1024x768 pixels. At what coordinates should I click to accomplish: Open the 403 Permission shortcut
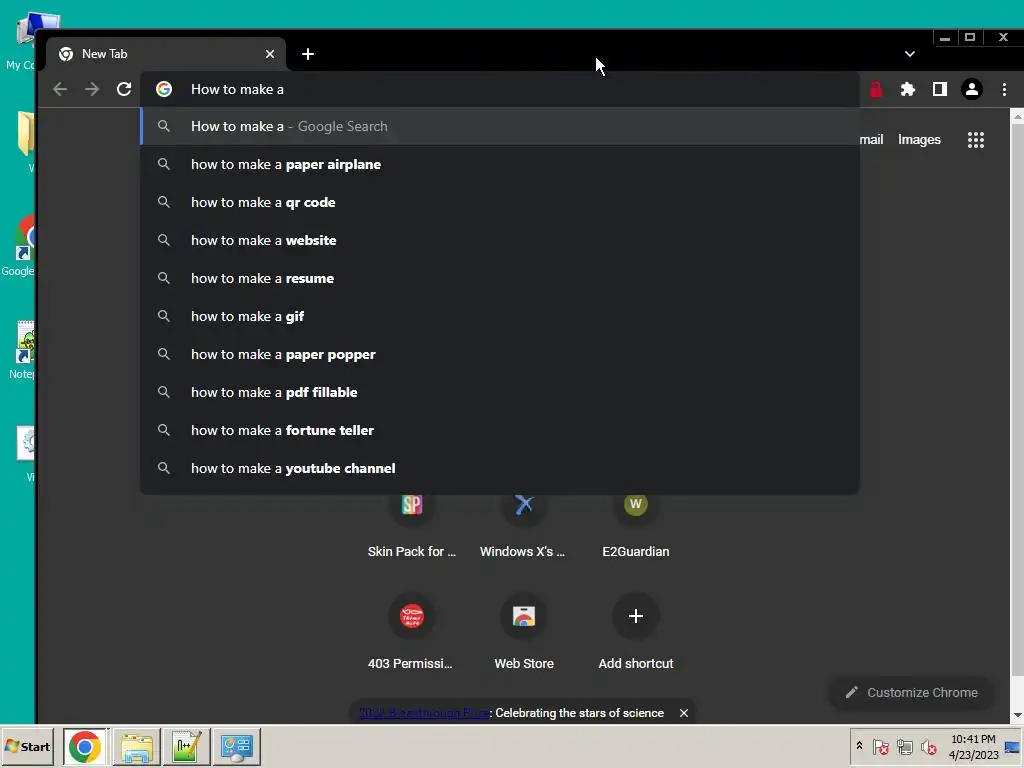[411, 632]
